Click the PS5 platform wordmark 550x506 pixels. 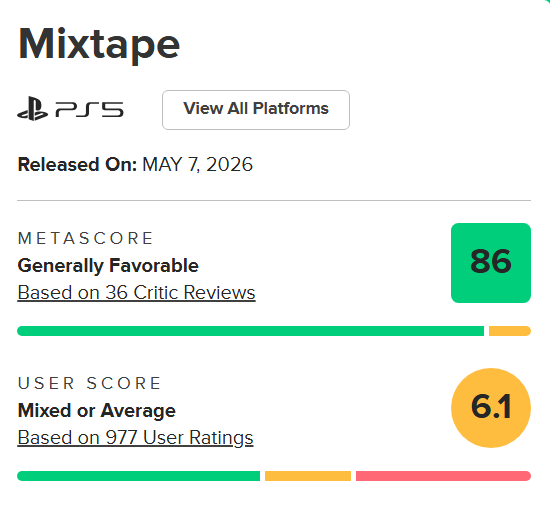tap(89, 109)
